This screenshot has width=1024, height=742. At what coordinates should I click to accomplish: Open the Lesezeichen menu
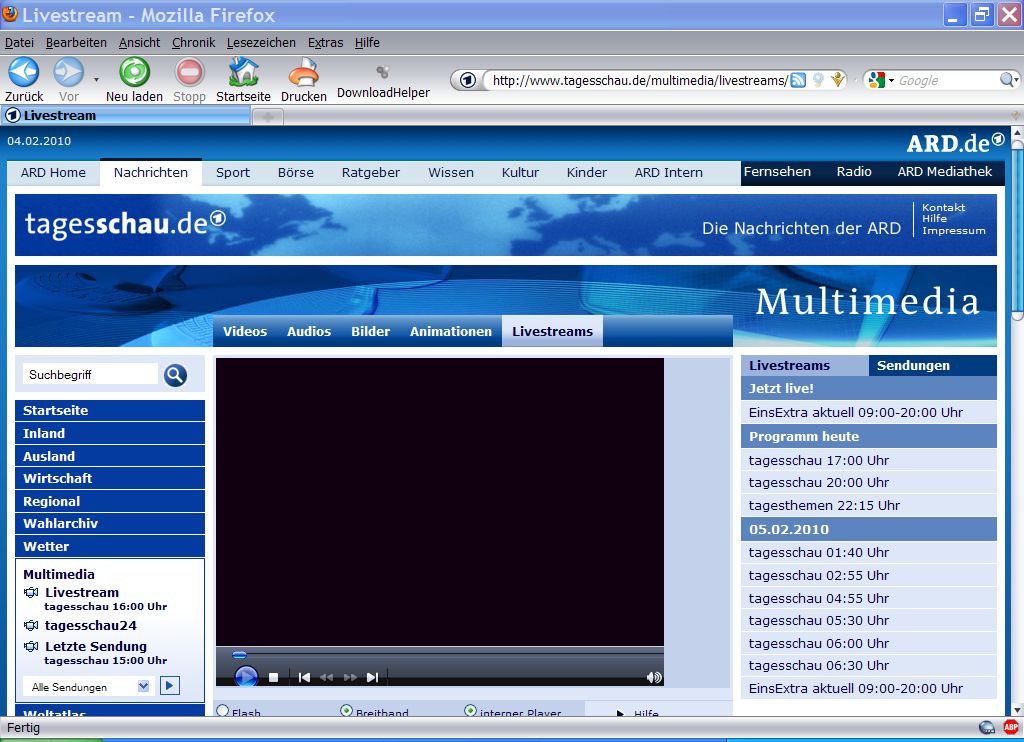261,43
